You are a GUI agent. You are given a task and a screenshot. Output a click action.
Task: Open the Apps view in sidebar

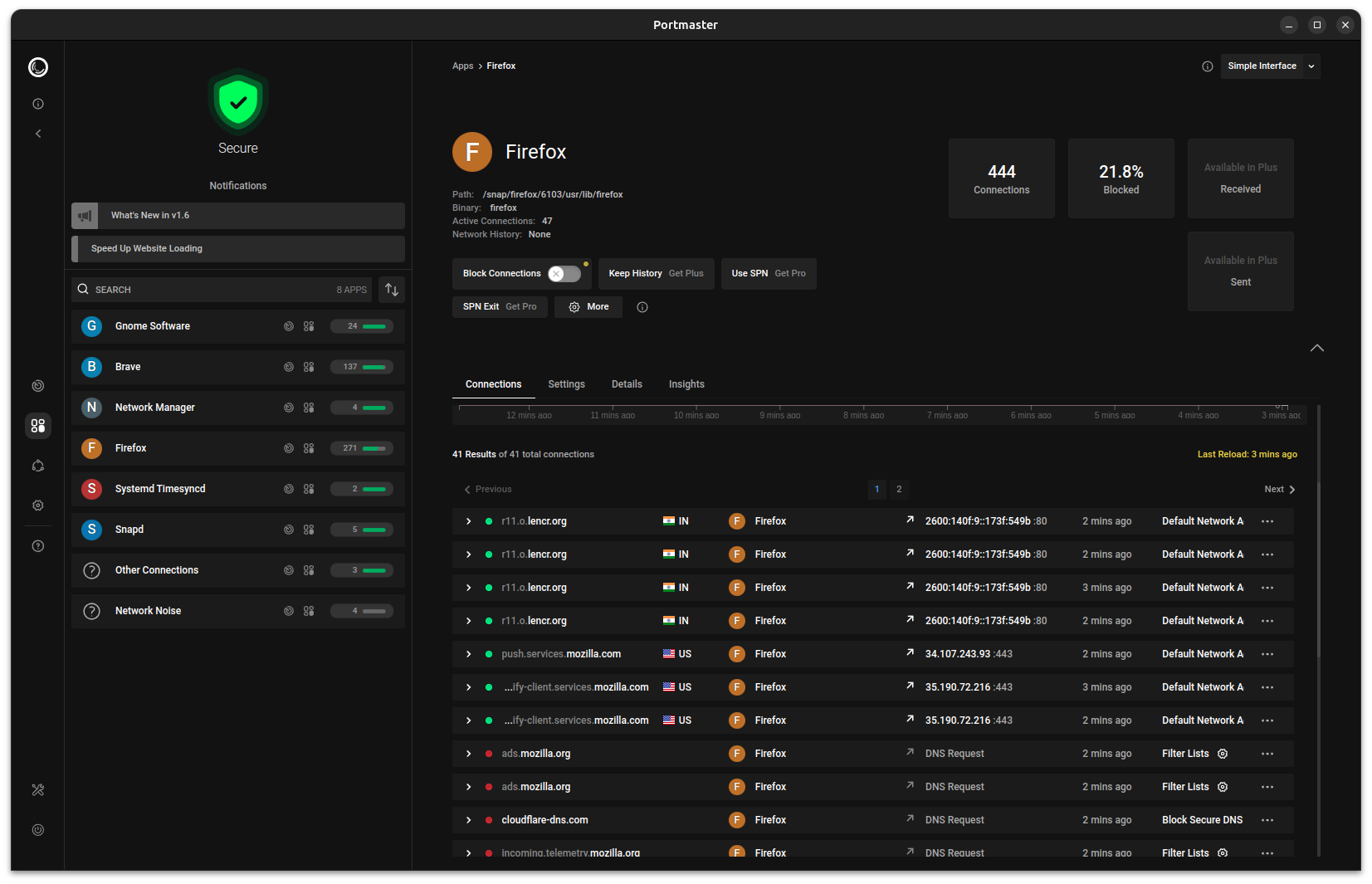[x=38, y=426]
